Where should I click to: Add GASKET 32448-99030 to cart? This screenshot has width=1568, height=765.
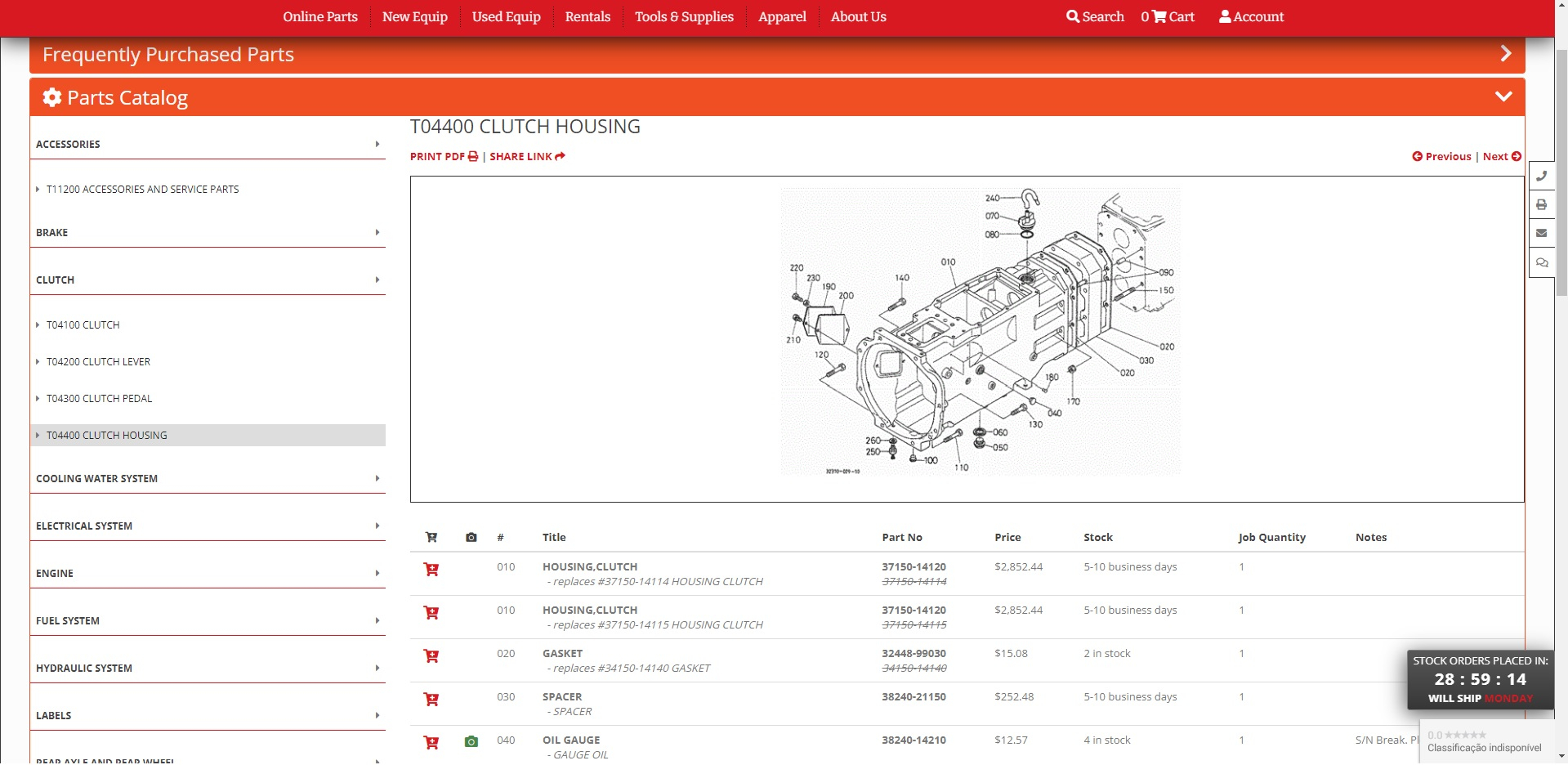[x=431, y=656]
